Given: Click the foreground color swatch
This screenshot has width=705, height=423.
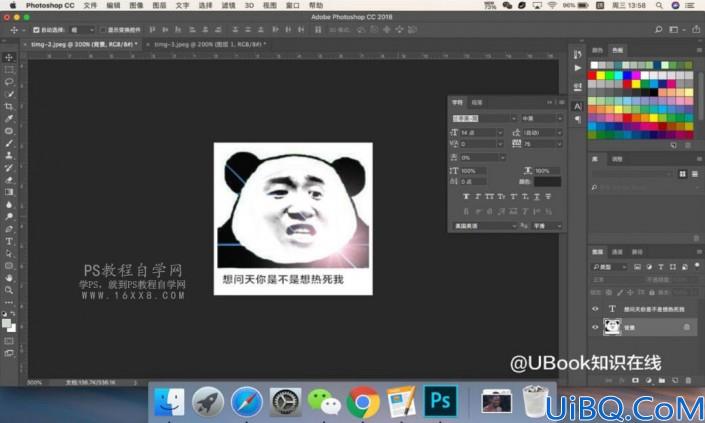Looking at the screenshot, I should click(x=6, y=323).
